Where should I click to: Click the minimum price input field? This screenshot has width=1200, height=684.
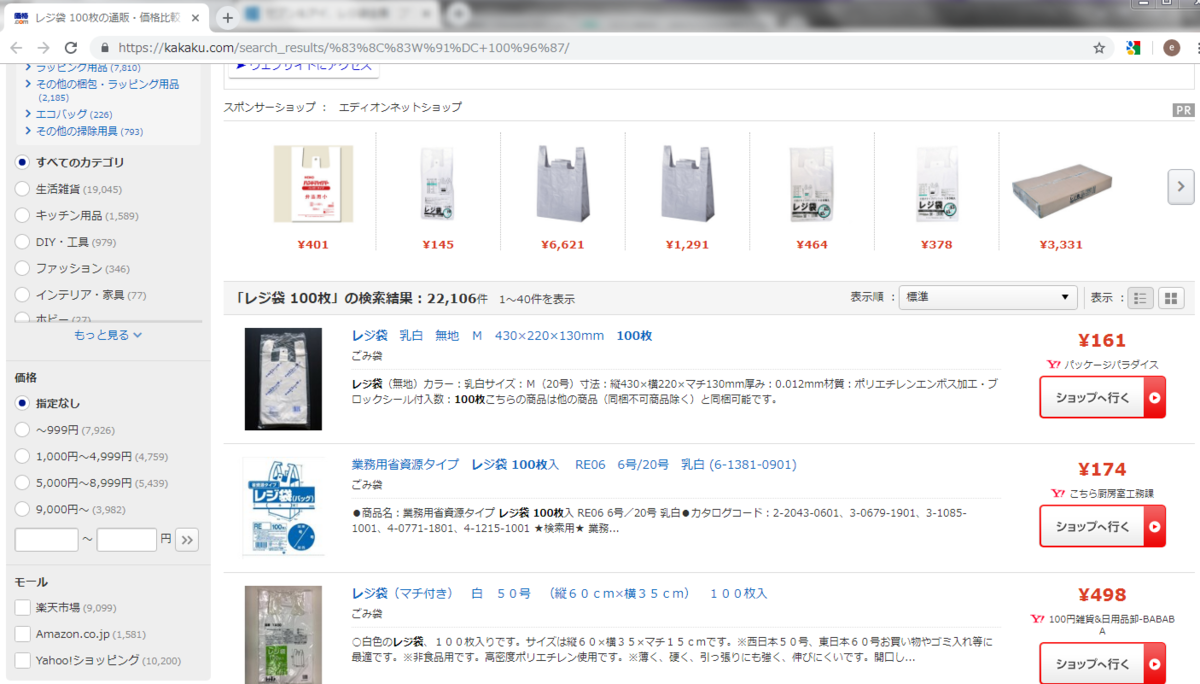click(x=46, y=540)
